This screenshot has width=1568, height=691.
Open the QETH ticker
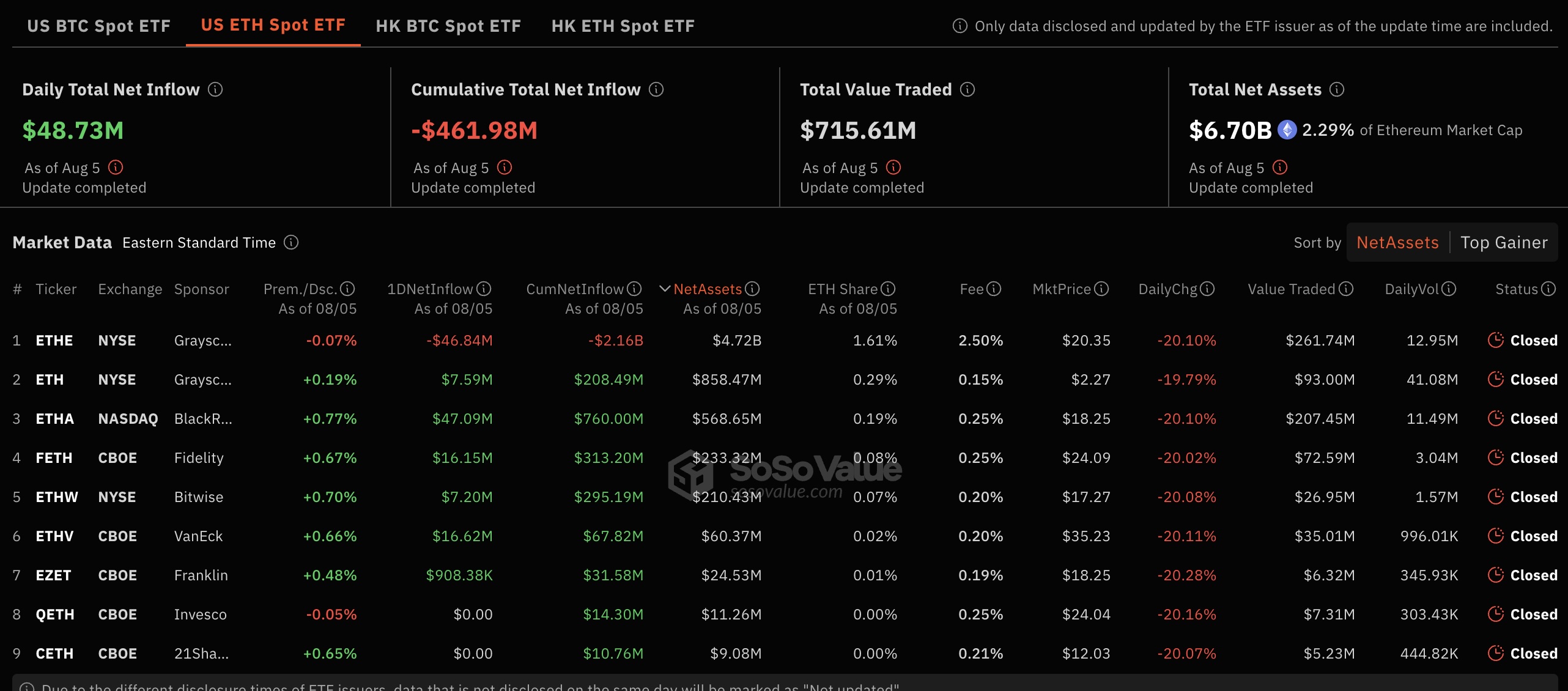click(55, 615)
